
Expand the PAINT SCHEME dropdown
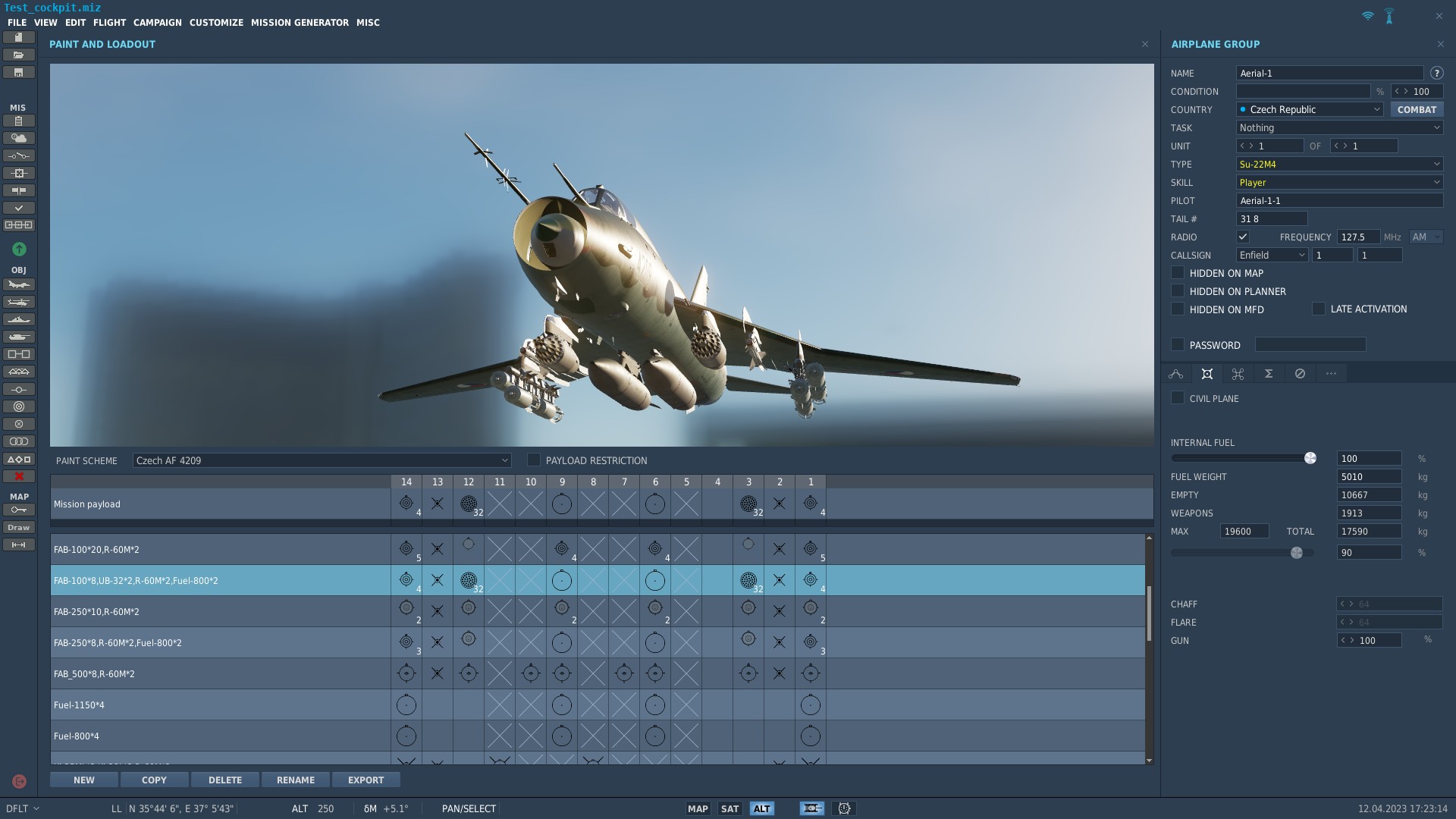coord(322,460)
